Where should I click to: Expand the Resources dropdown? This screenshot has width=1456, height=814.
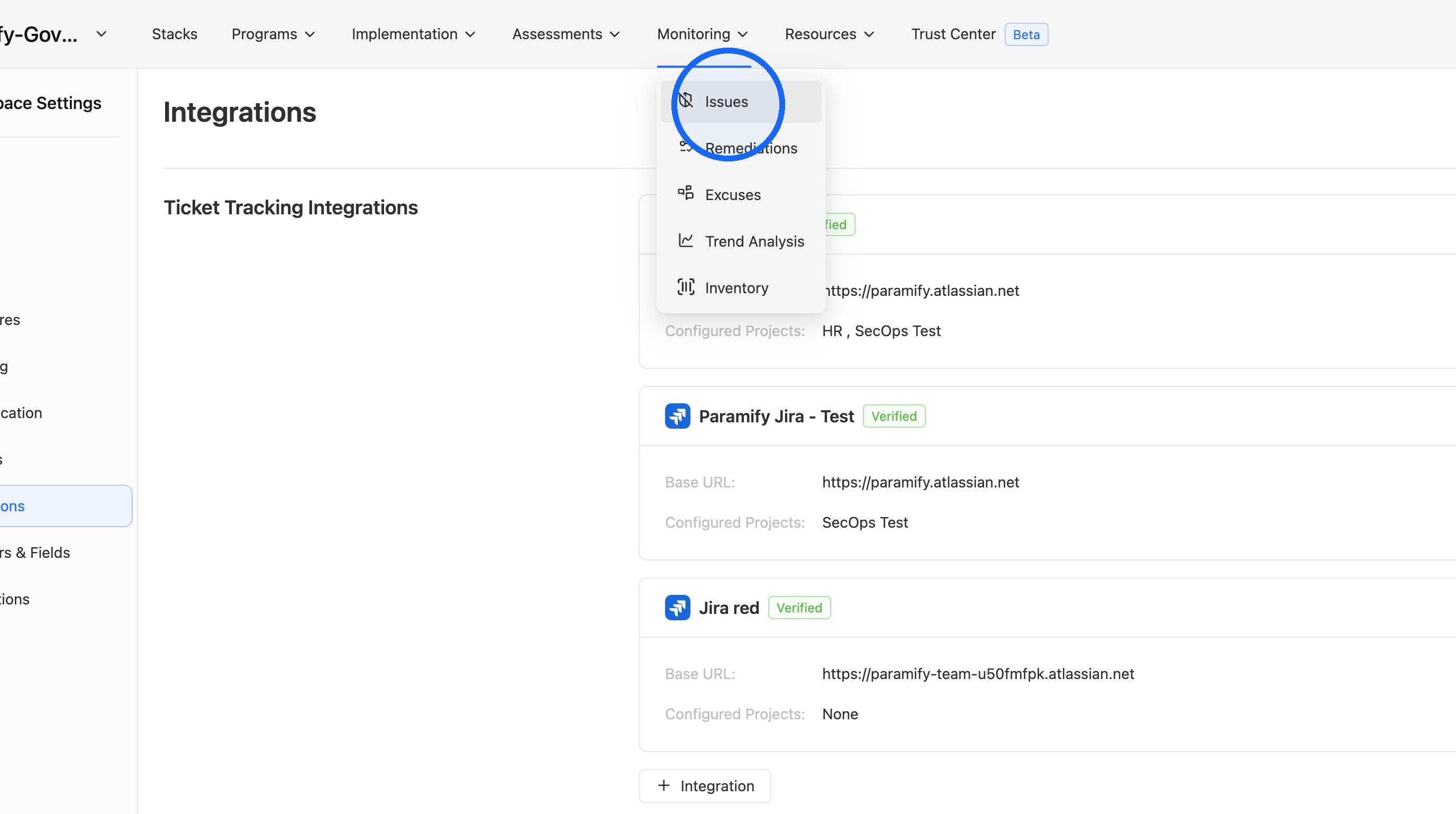tap(829, 34)
